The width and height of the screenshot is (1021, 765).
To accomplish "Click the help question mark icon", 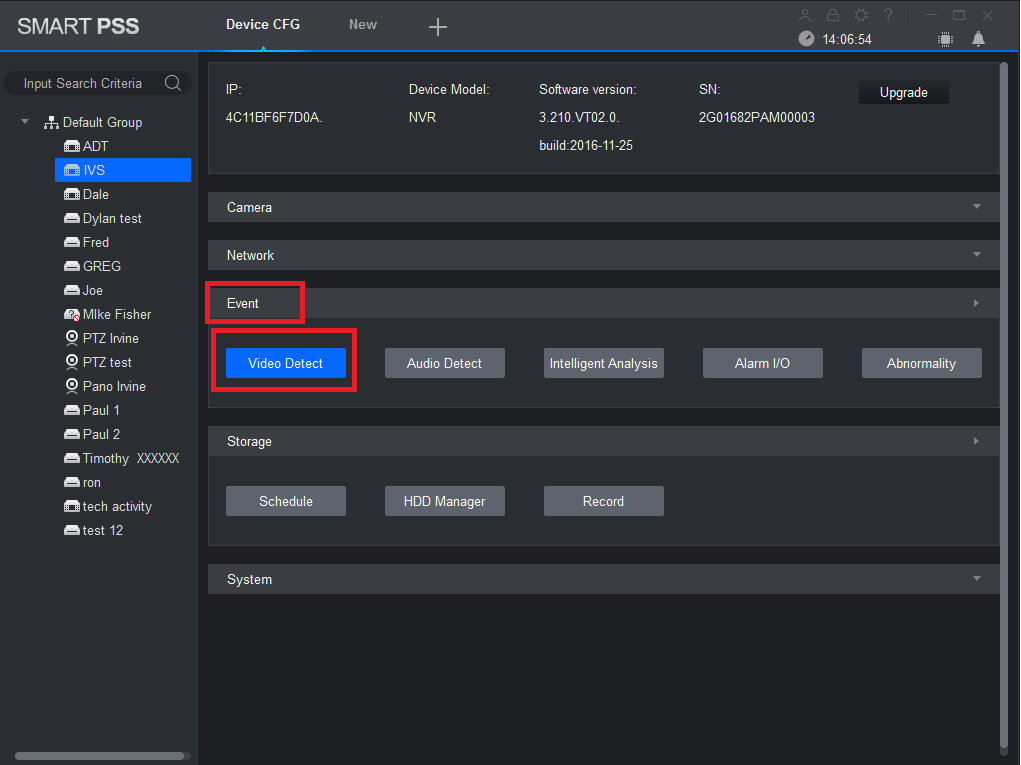I will [x=888, y=15].
